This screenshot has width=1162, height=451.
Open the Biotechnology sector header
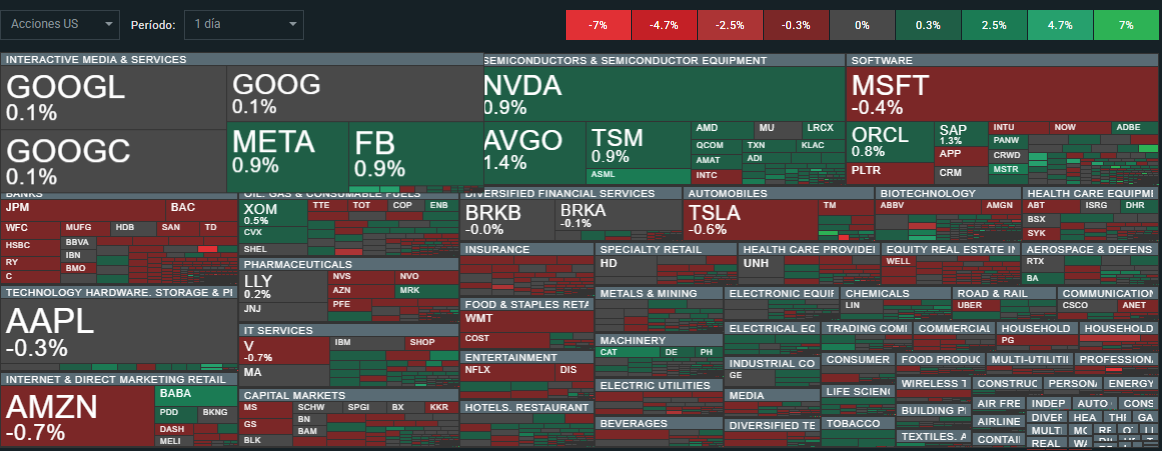tap(948, 193)
